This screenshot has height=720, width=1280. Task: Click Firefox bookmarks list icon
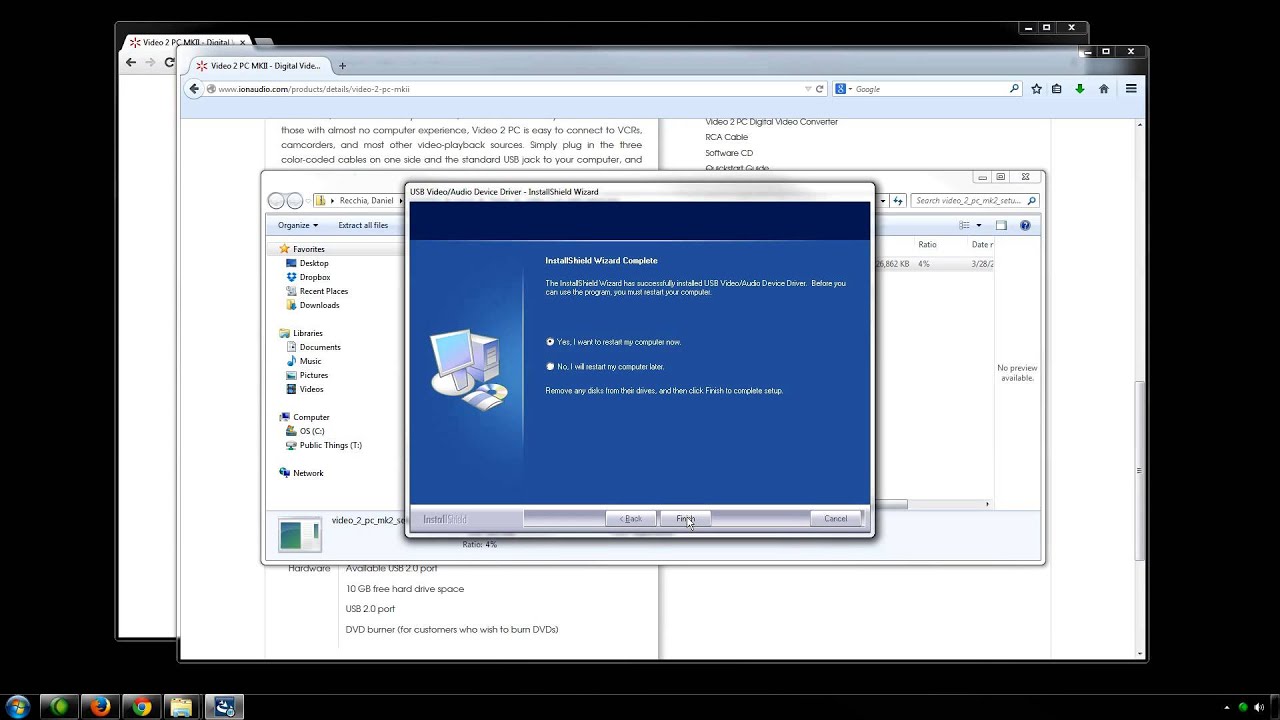[1057, 89]
